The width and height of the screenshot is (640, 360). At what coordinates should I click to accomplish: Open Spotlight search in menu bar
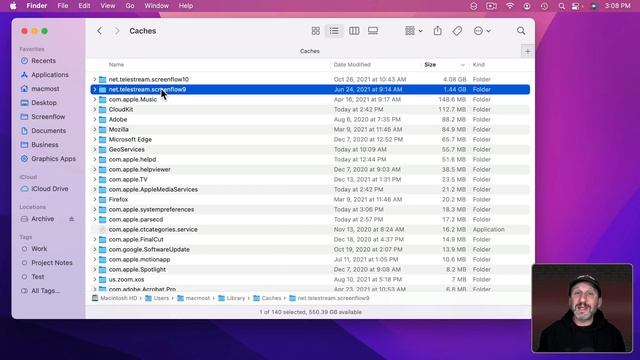tap(562, 6)
